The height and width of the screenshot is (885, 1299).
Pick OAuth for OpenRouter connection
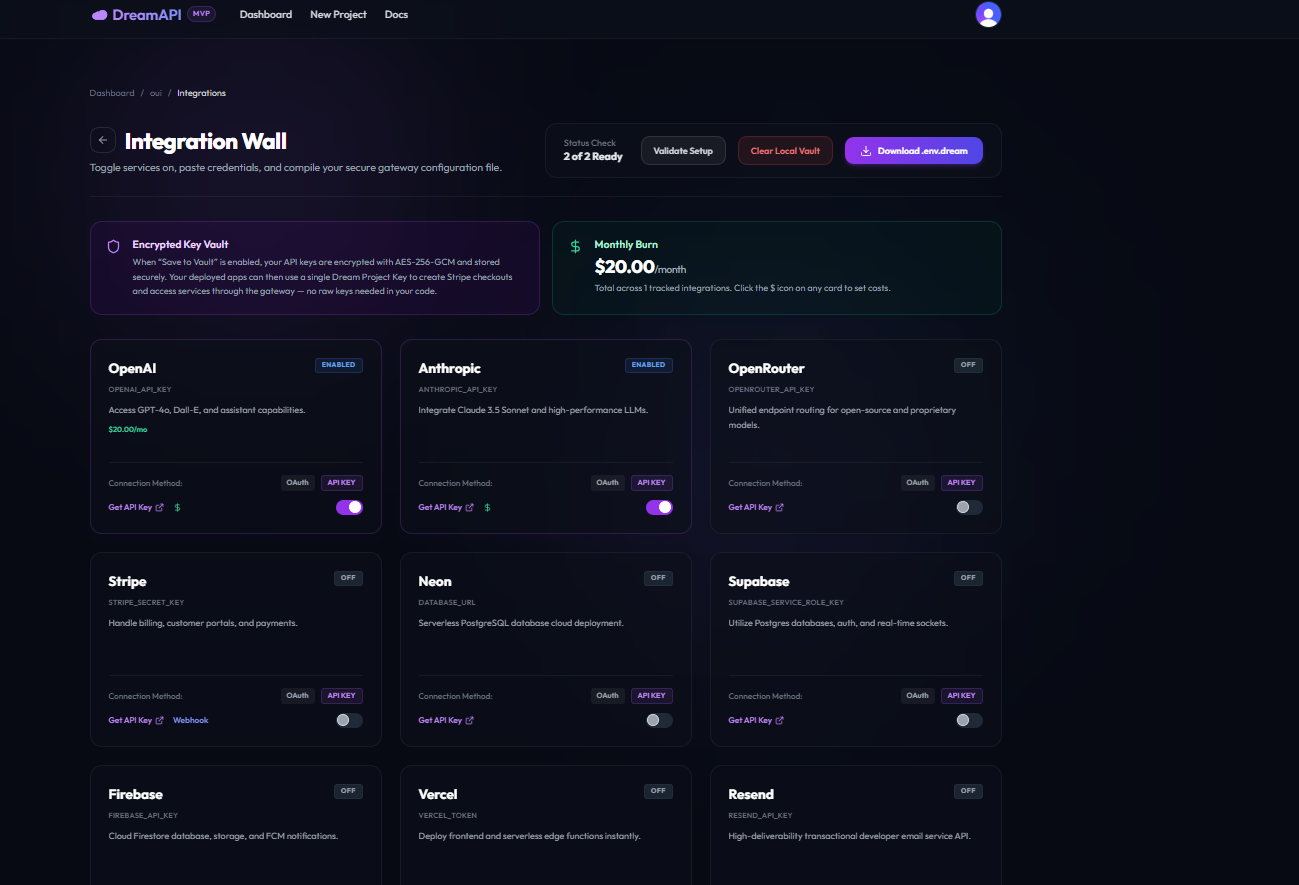tap(918, 483)
